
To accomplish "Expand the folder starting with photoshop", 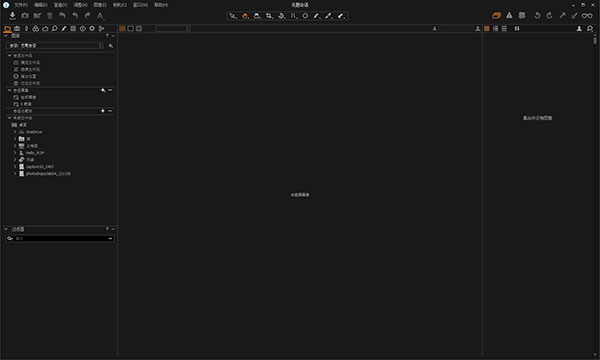I will (x=15, y=174).
